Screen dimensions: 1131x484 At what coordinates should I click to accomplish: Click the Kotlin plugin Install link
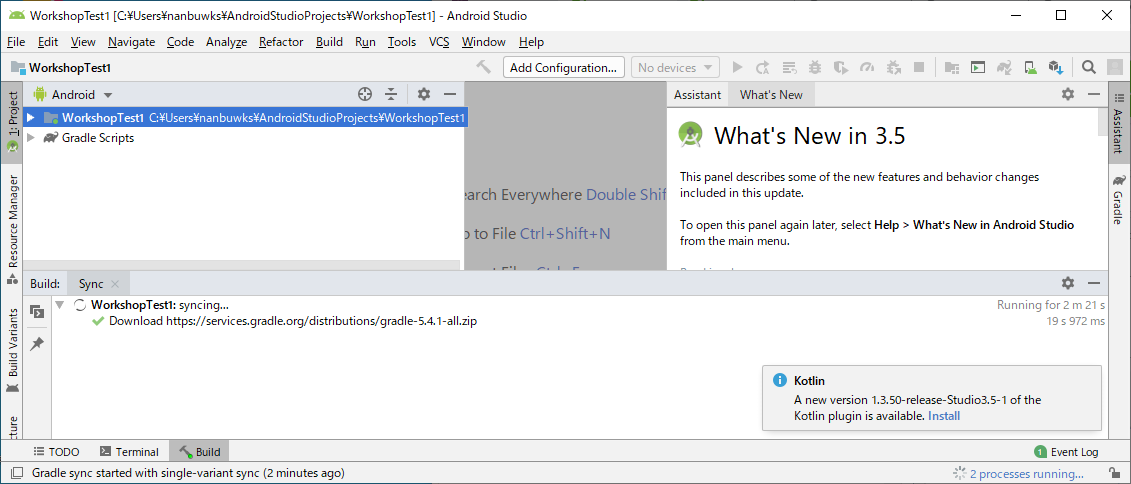click(x=943, y=415)
